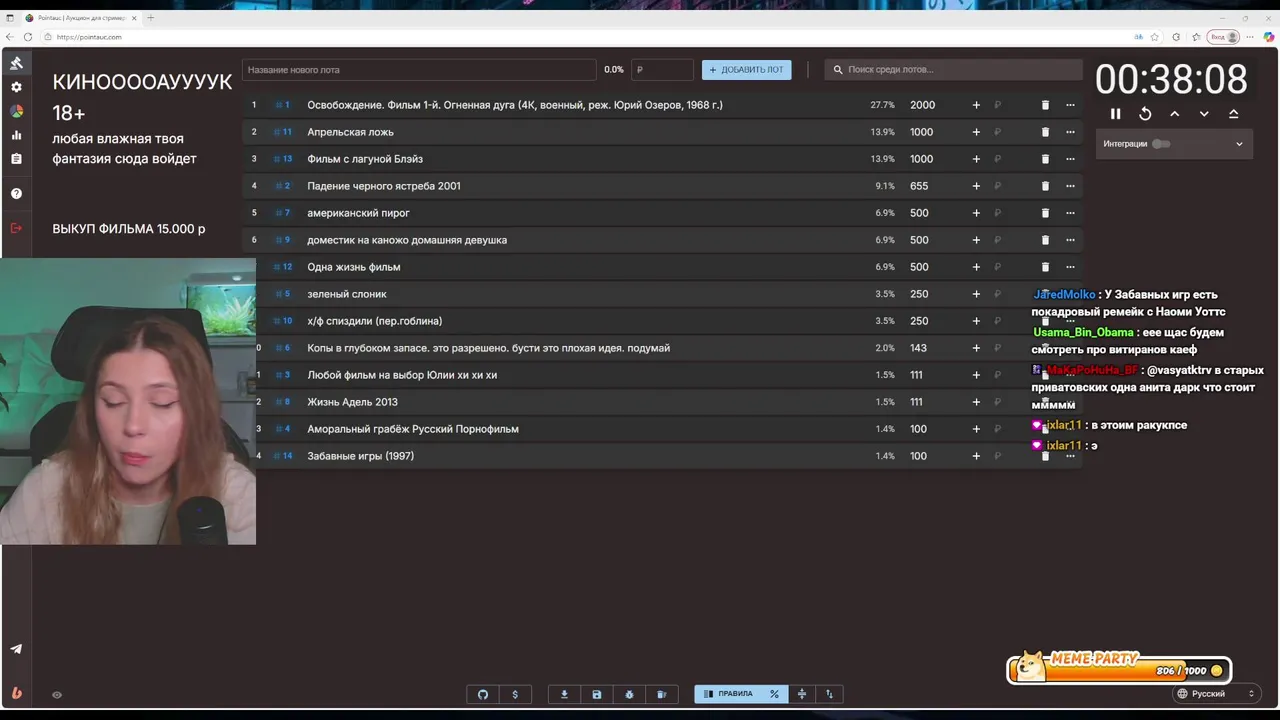Add amount to 'Жизнь Адель 2013' with plus
The height and width of the screenshot is (720, 1280).
976,402
